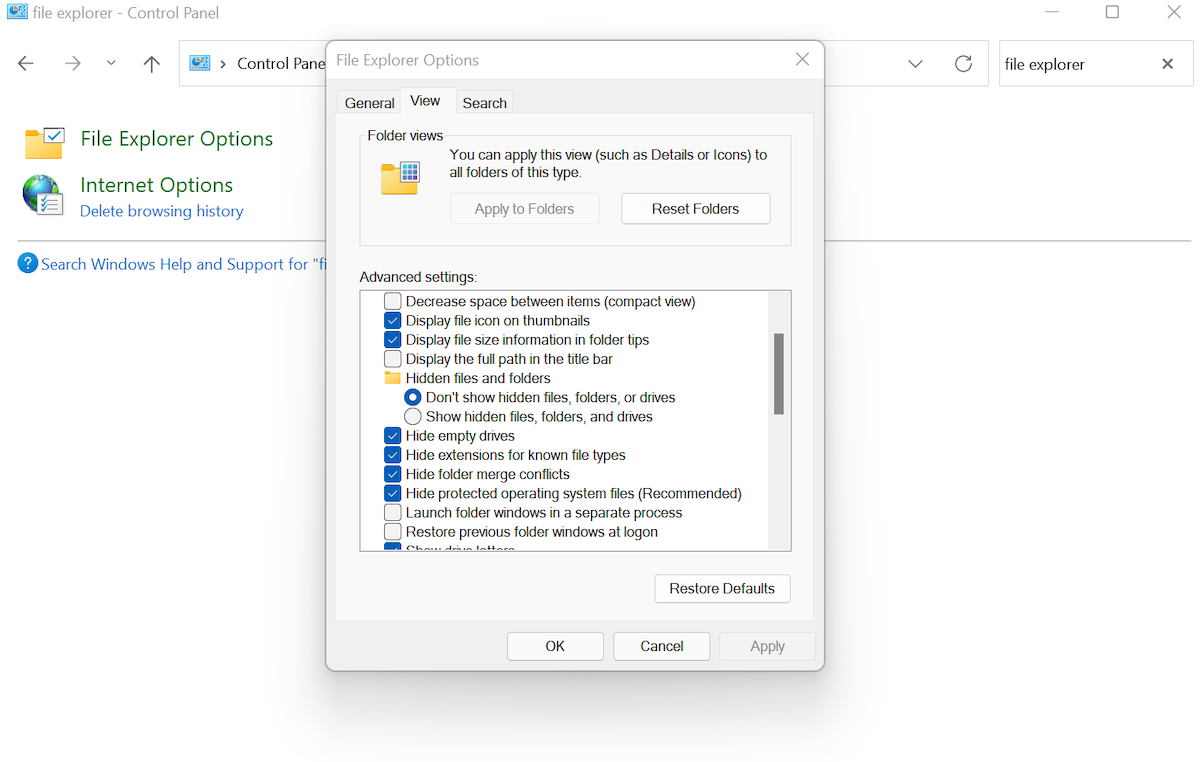This screenshot has width=1200, height=762.
Task: Clear the search box with X icon
Action: tap(1167, 64)
